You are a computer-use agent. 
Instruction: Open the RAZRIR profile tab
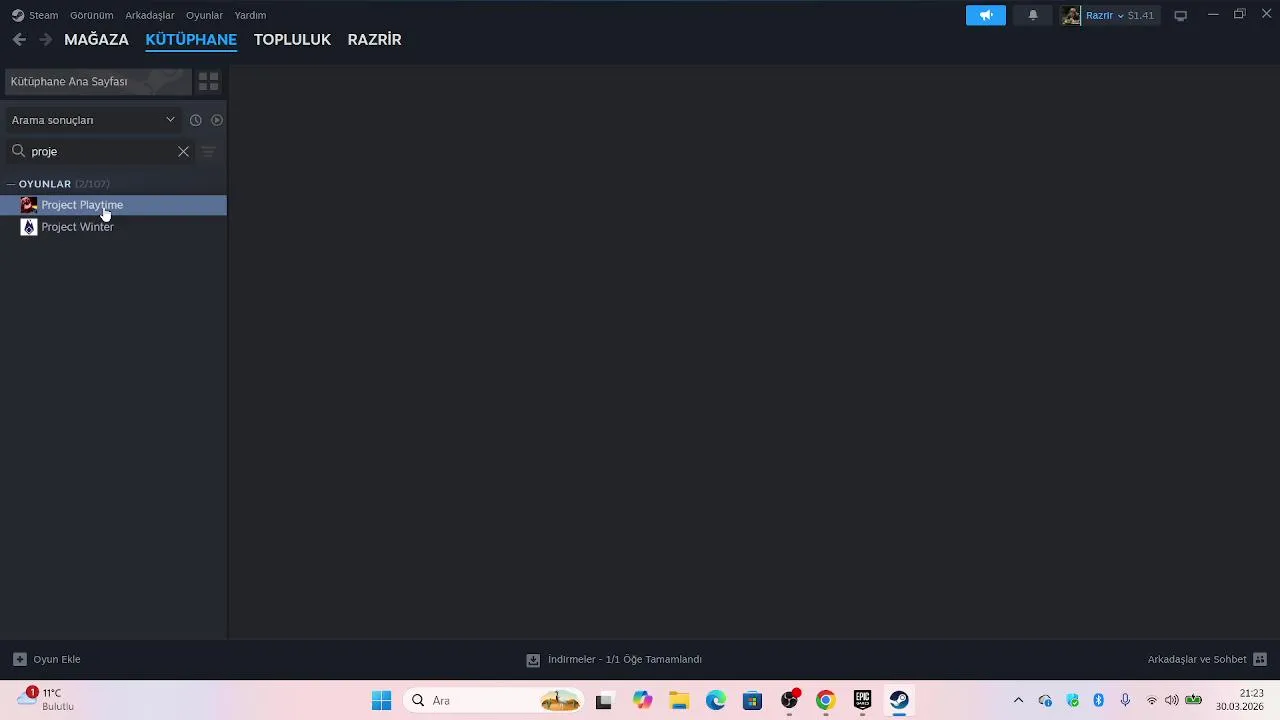374,40
